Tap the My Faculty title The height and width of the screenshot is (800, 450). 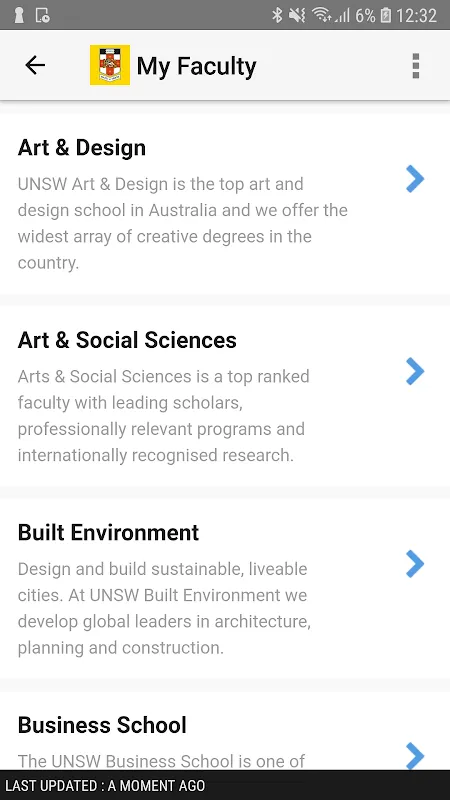tap(196, 66)
